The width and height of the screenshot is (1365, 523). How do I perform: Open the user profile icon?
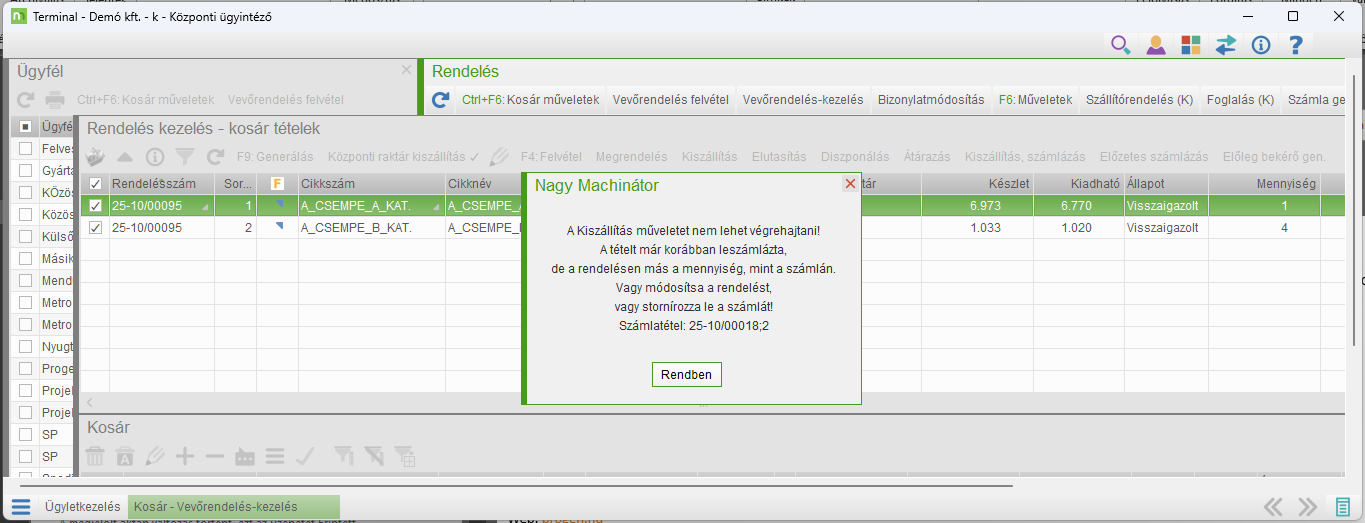coord(1156,45)
